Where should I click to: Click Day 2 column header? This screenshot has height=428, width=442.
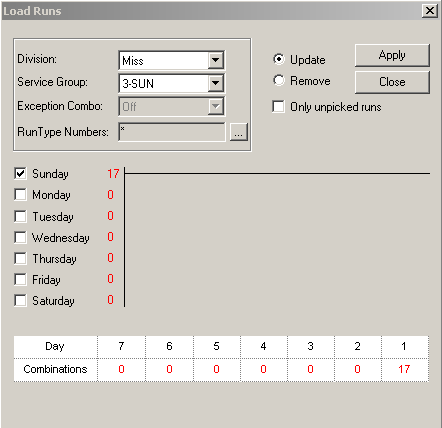point(358,347)
